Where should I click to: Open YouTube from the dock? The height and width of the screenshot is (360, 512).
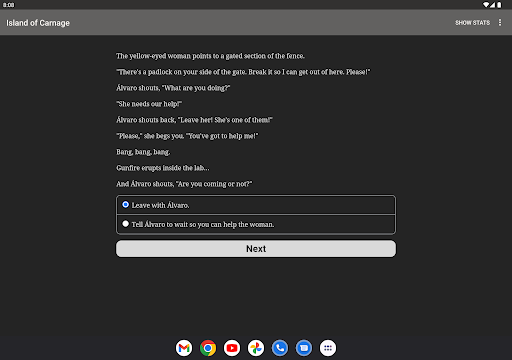[x=232, y=348]
